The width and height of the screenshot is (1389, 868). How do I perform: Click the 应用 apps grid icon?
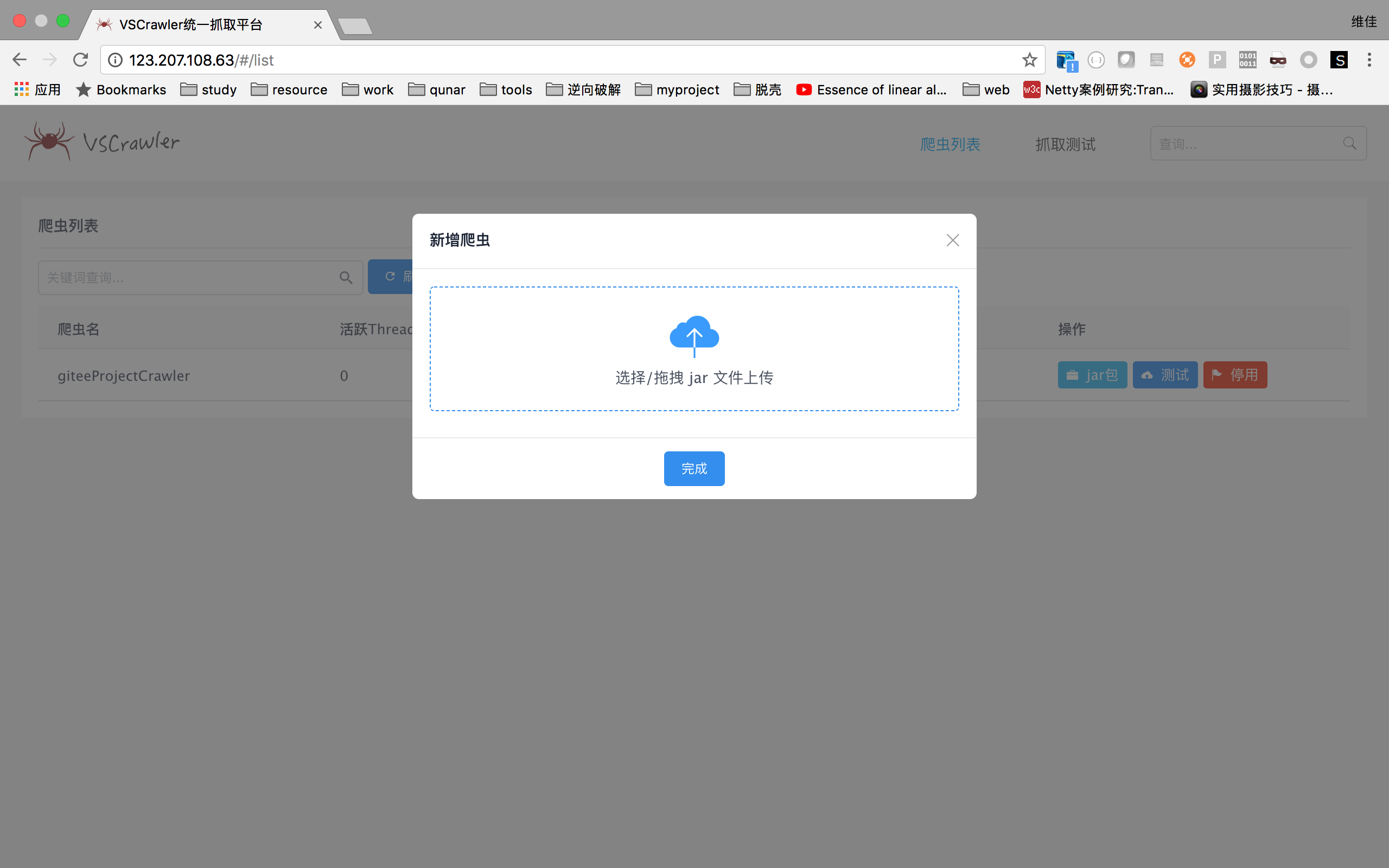click(22, 90)
